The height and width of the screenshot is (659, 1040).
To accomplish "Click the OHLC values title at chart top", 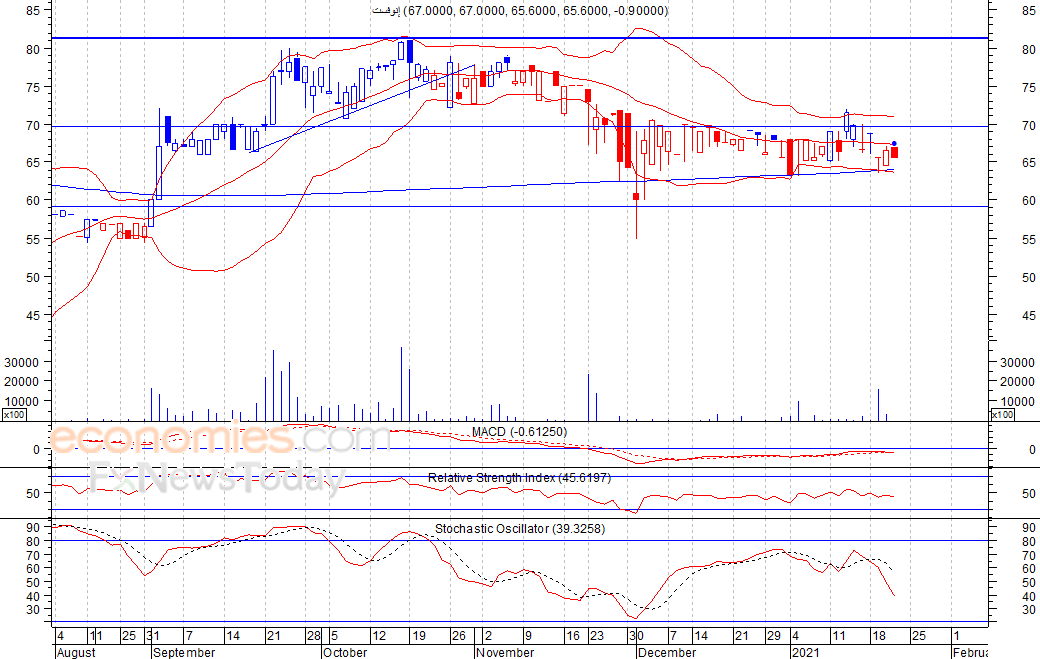I will [x=520, y=11].
